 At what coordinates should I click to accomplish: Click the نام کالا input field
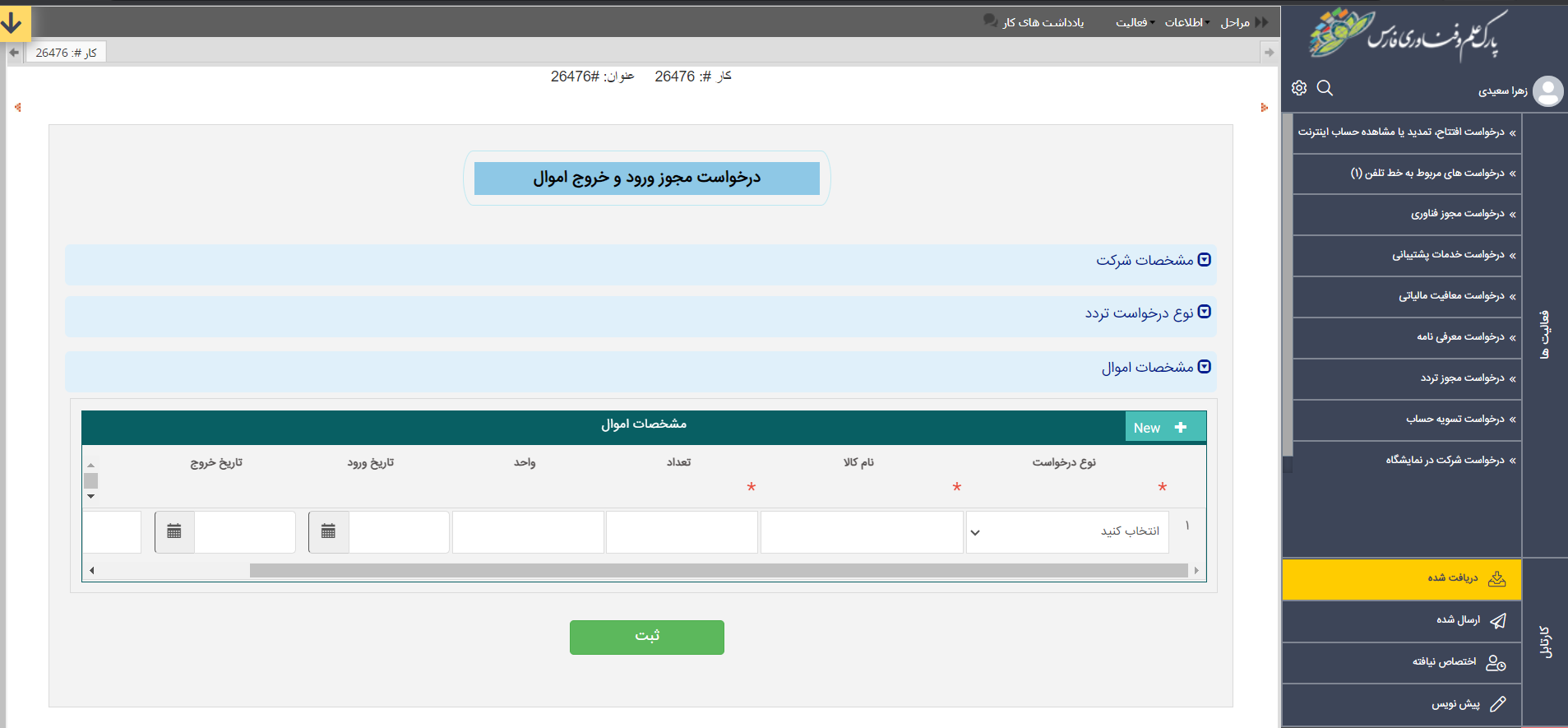click(x=861, y=532)
